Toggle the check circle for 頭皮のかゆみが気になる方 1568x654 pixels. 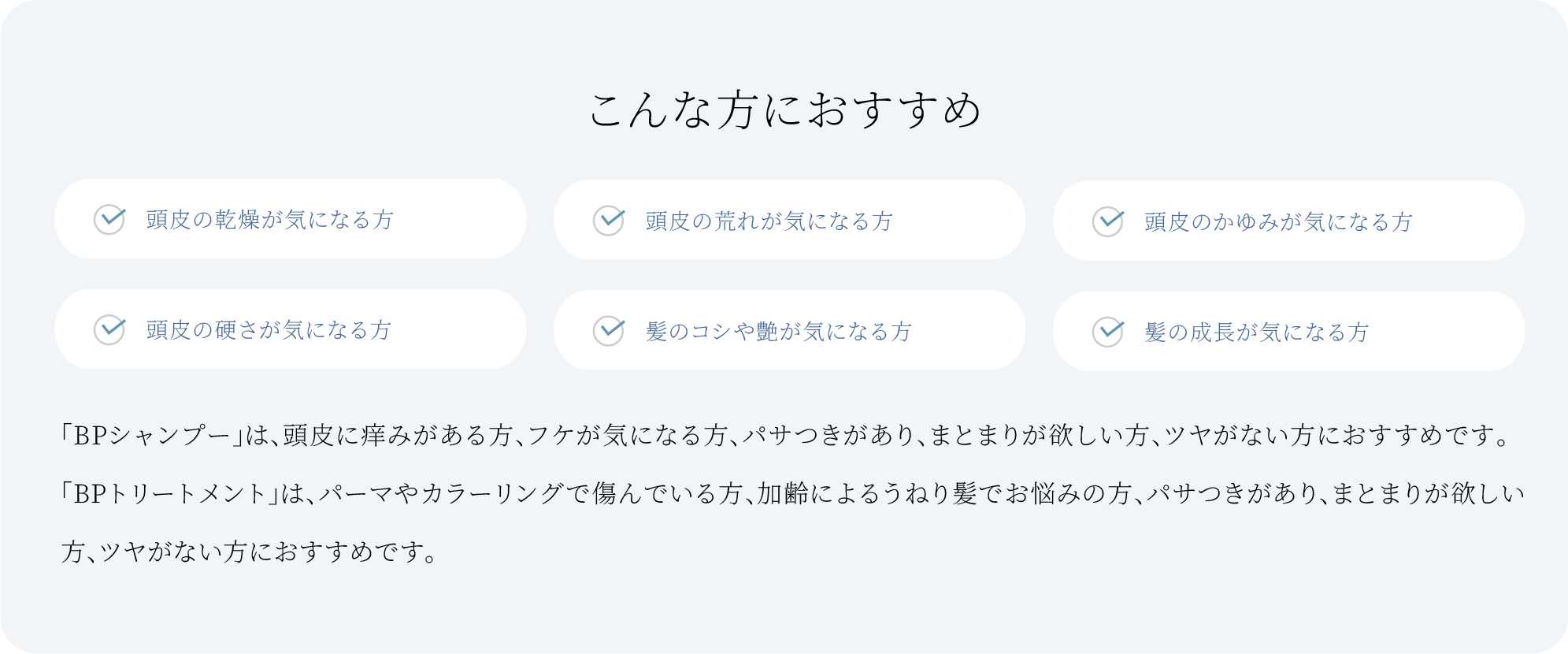pos(1108,221)
